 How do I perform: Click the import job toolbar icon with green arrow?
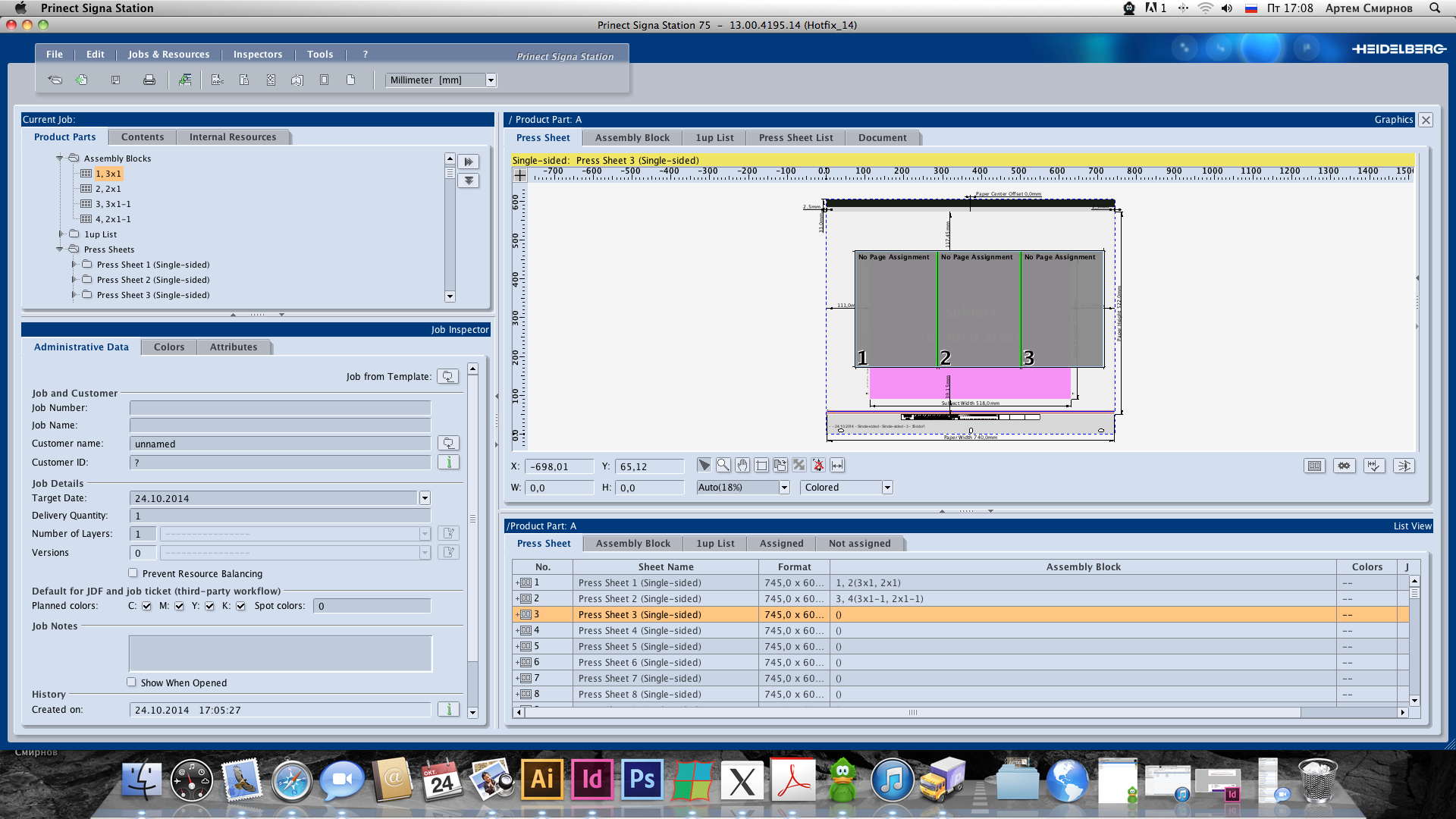[x=184, y=80]
